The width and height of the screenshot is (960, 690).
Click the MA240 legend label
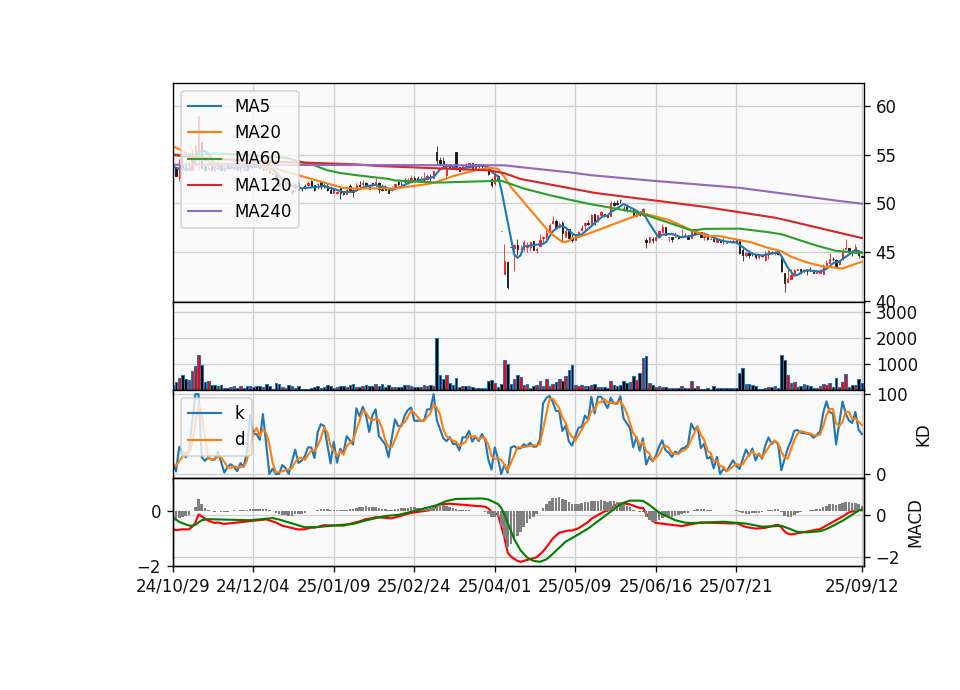click(263, 211)
